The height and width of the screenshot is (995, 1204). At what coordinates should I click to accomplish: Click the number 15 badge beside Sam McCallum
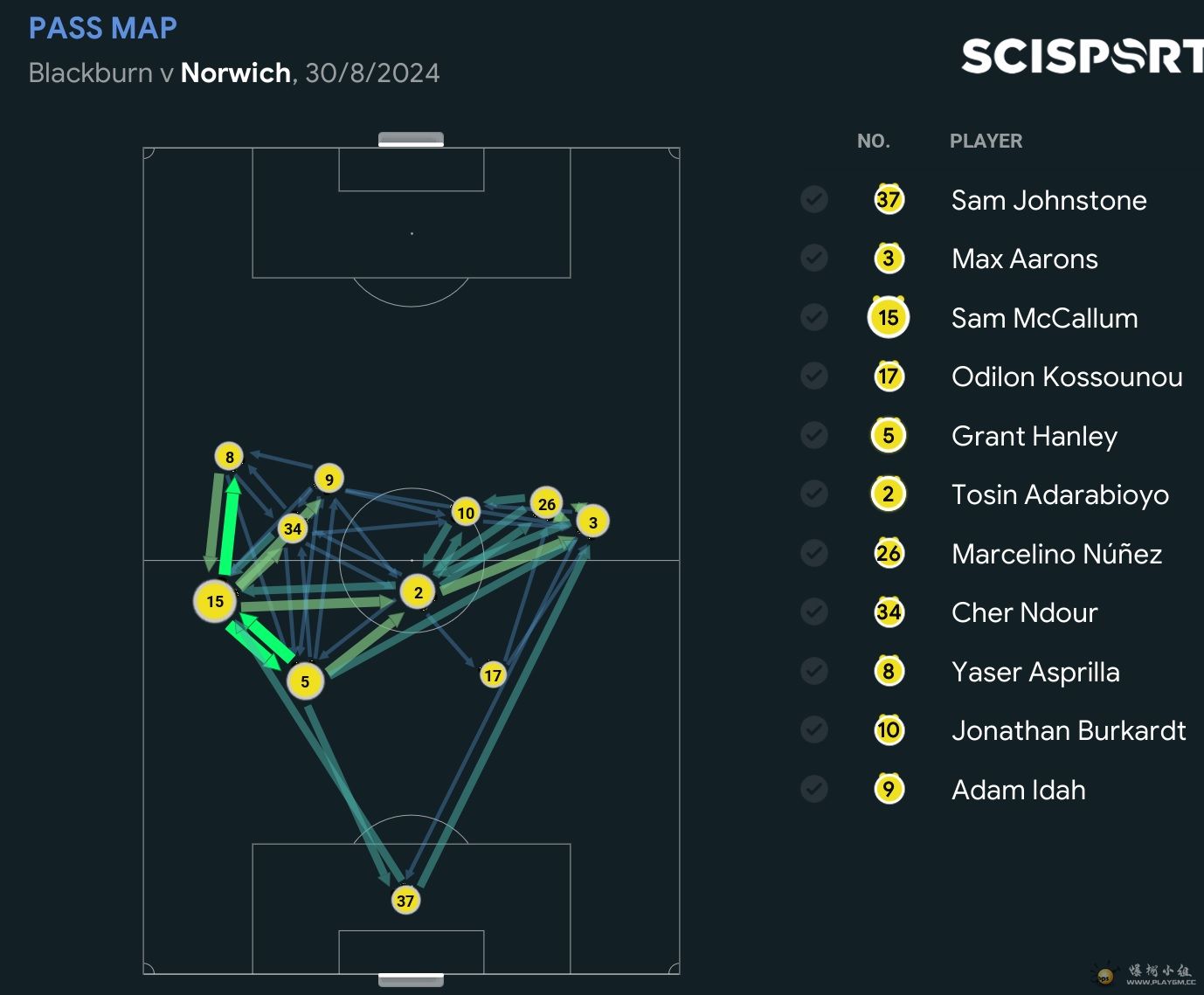point(889,318)
